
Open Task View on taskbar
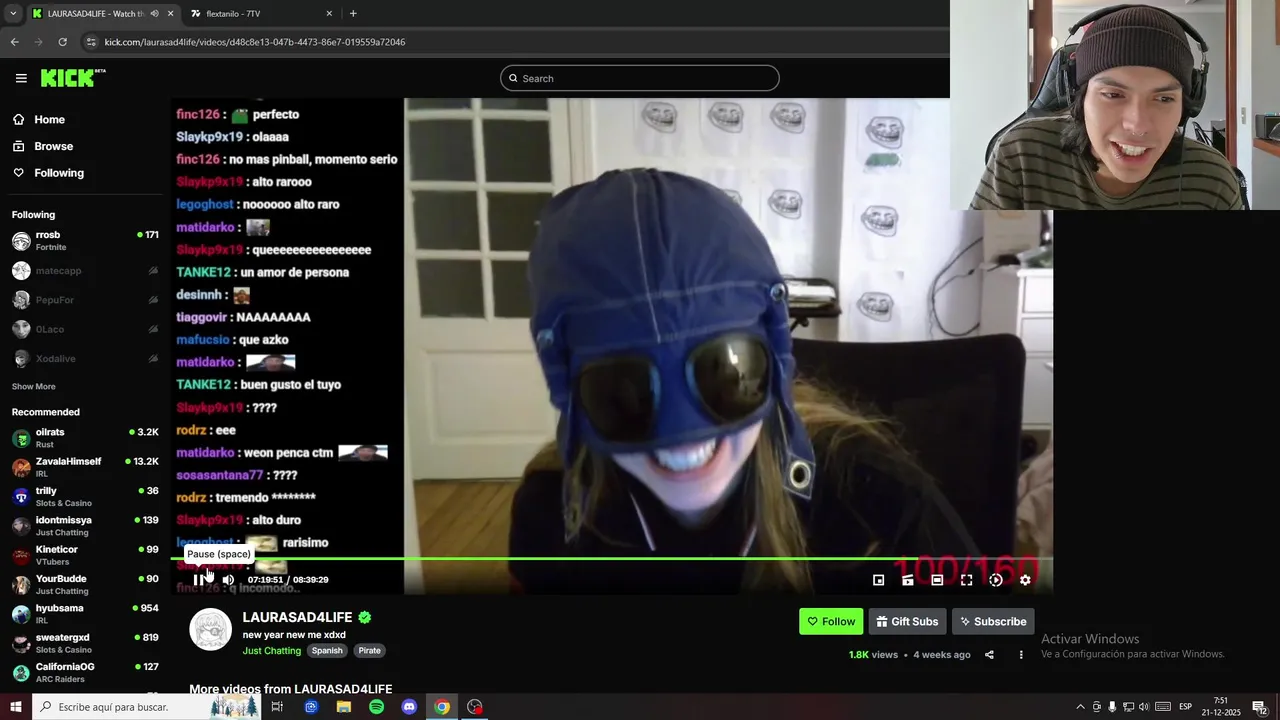(277, 707)
